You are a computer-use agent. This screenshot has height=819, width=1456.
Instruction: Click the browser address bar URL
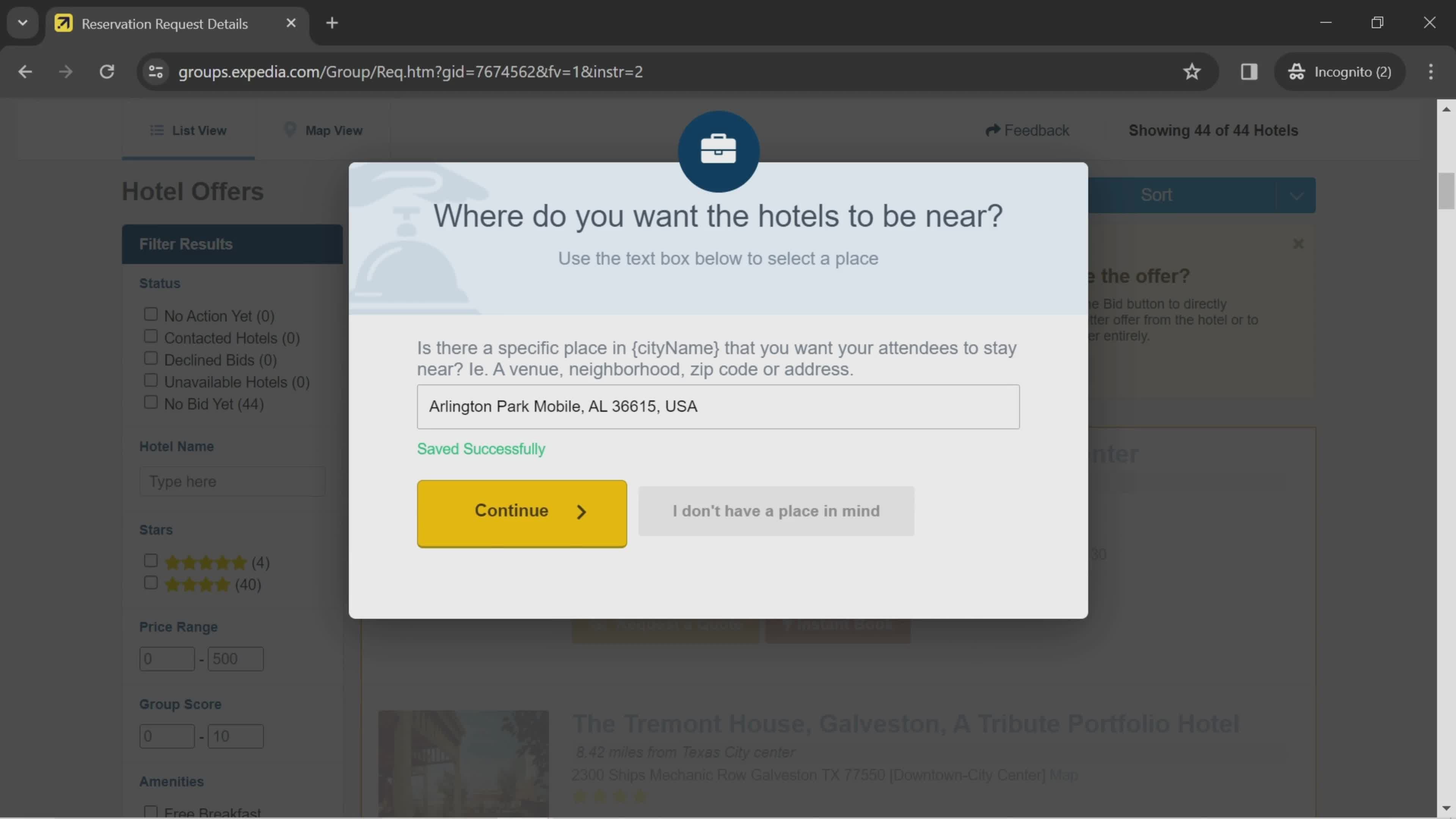point(410,72)
